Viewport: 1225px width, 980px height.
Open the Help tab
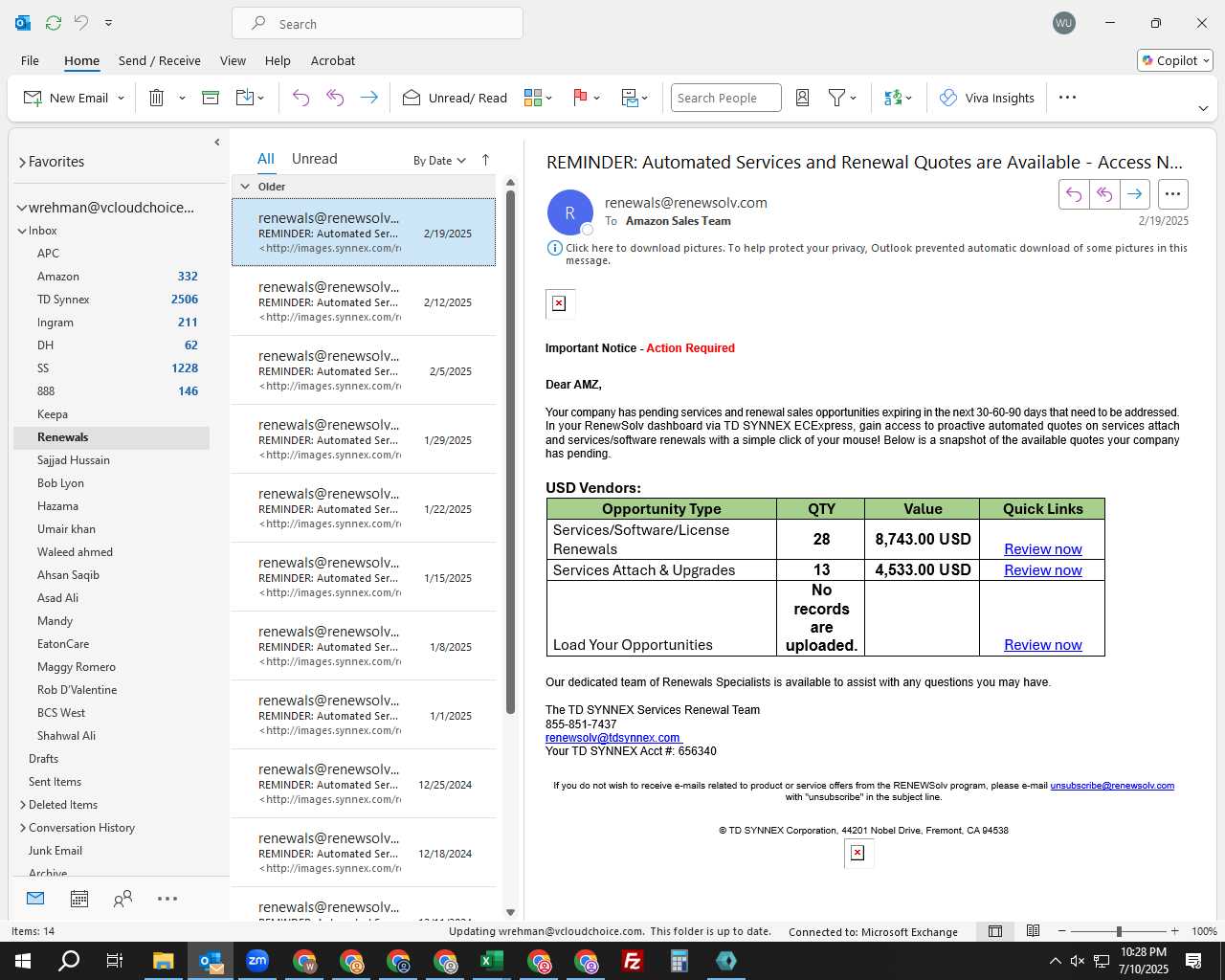pyautogui.click(x=278, y=60)
